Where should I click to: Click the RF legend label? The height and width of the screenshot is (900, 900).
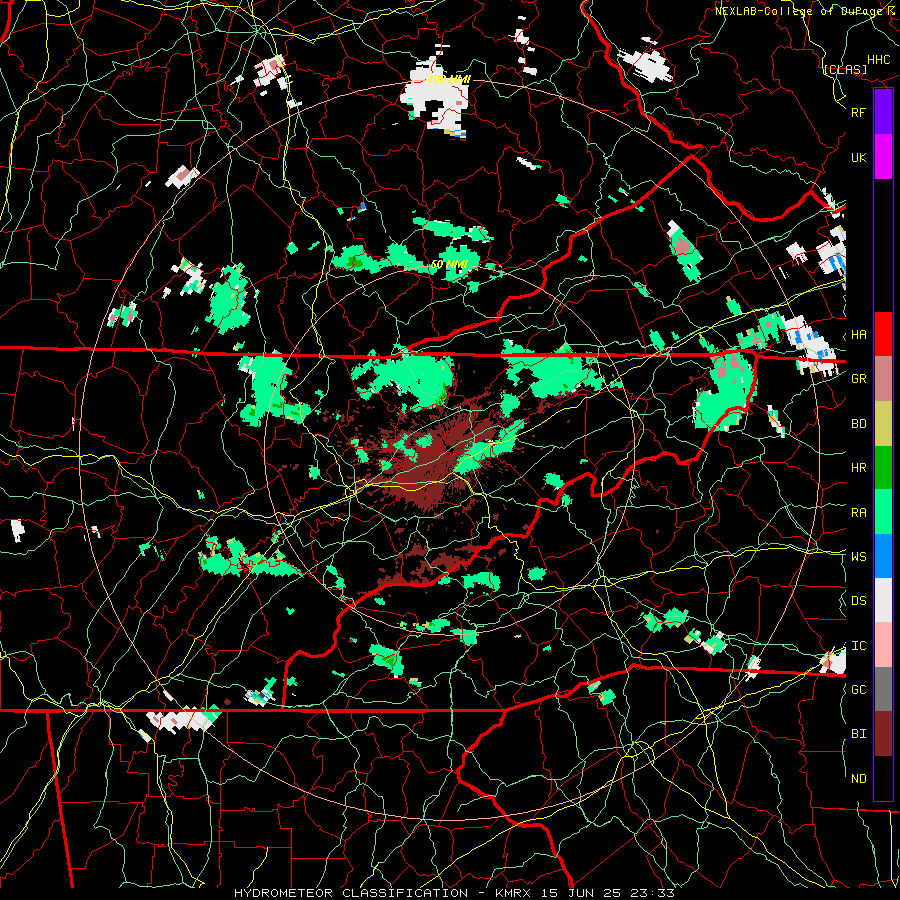tap(859, 112)
